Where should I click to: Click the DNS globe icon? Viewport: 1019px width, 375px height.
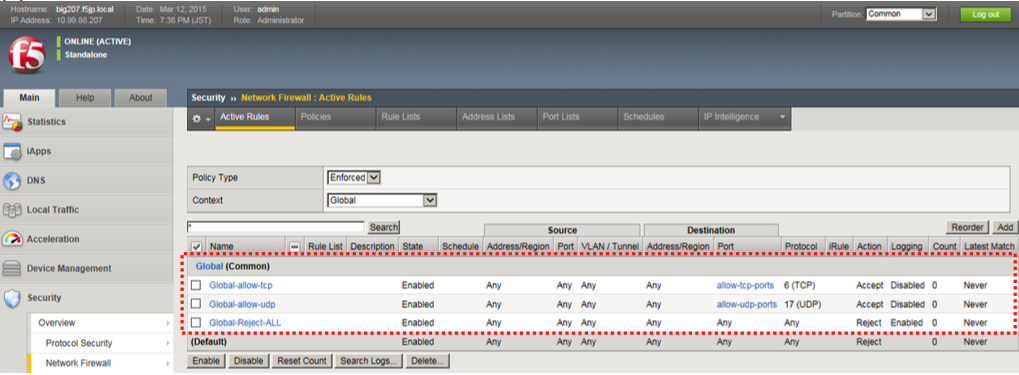[x=13, y=181]
